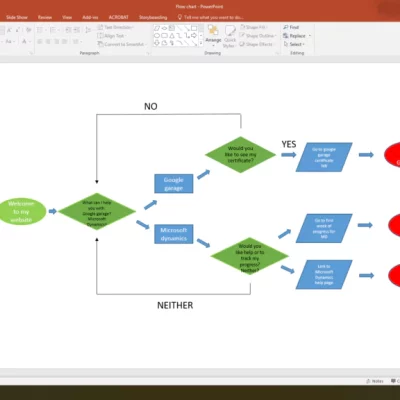Open the font color dropdown
This screenshot has width=400, height=400.
pyautogui.click(x=26, y=42)
